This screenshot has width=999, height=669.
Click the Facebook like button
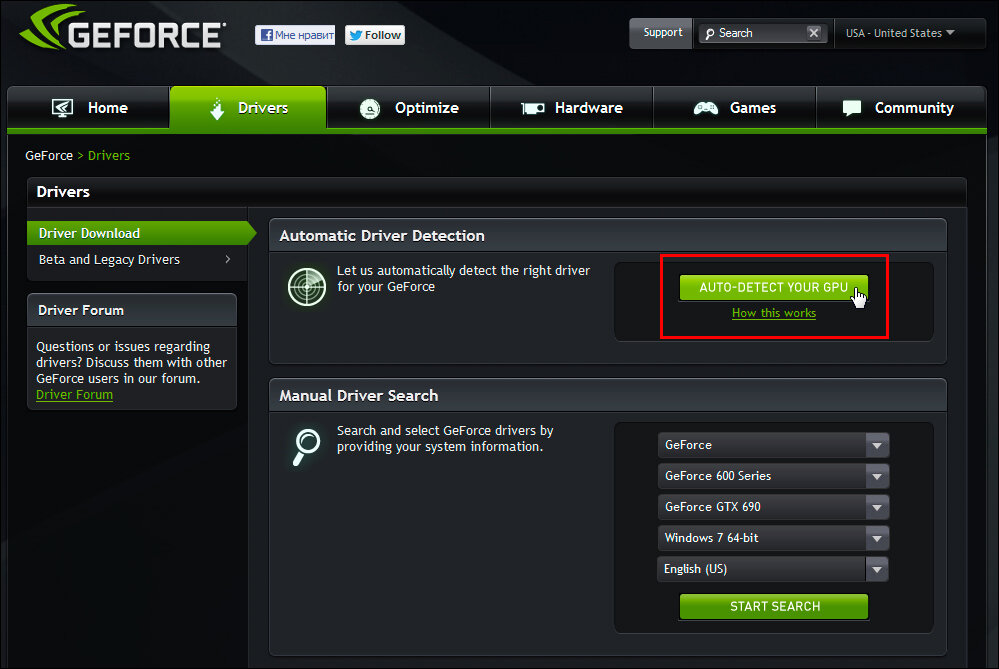(295, 35)
